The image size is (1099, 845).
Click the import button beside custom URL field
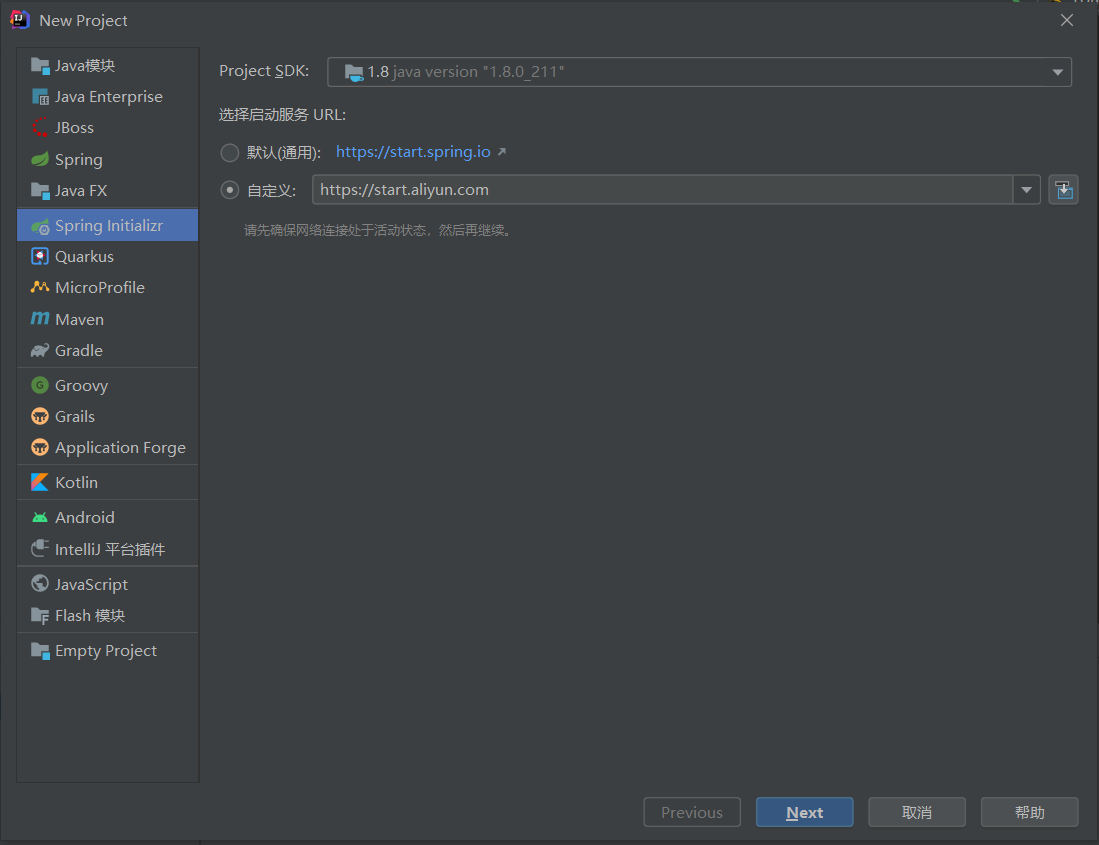pos(1063,190)
